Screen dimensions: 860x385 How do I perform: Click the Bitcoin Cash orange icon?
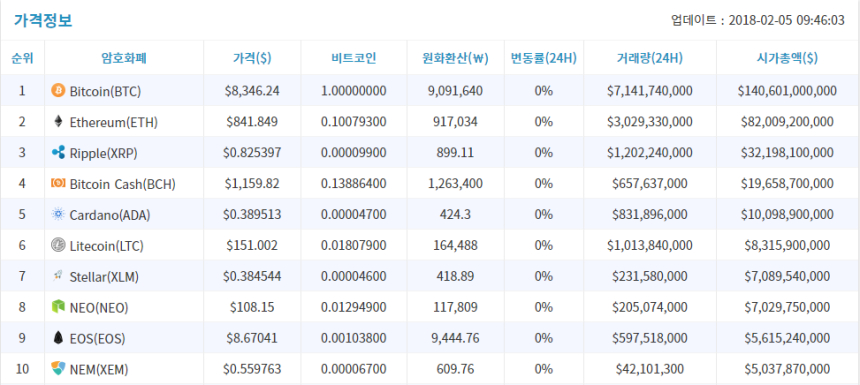pos(58,183)
